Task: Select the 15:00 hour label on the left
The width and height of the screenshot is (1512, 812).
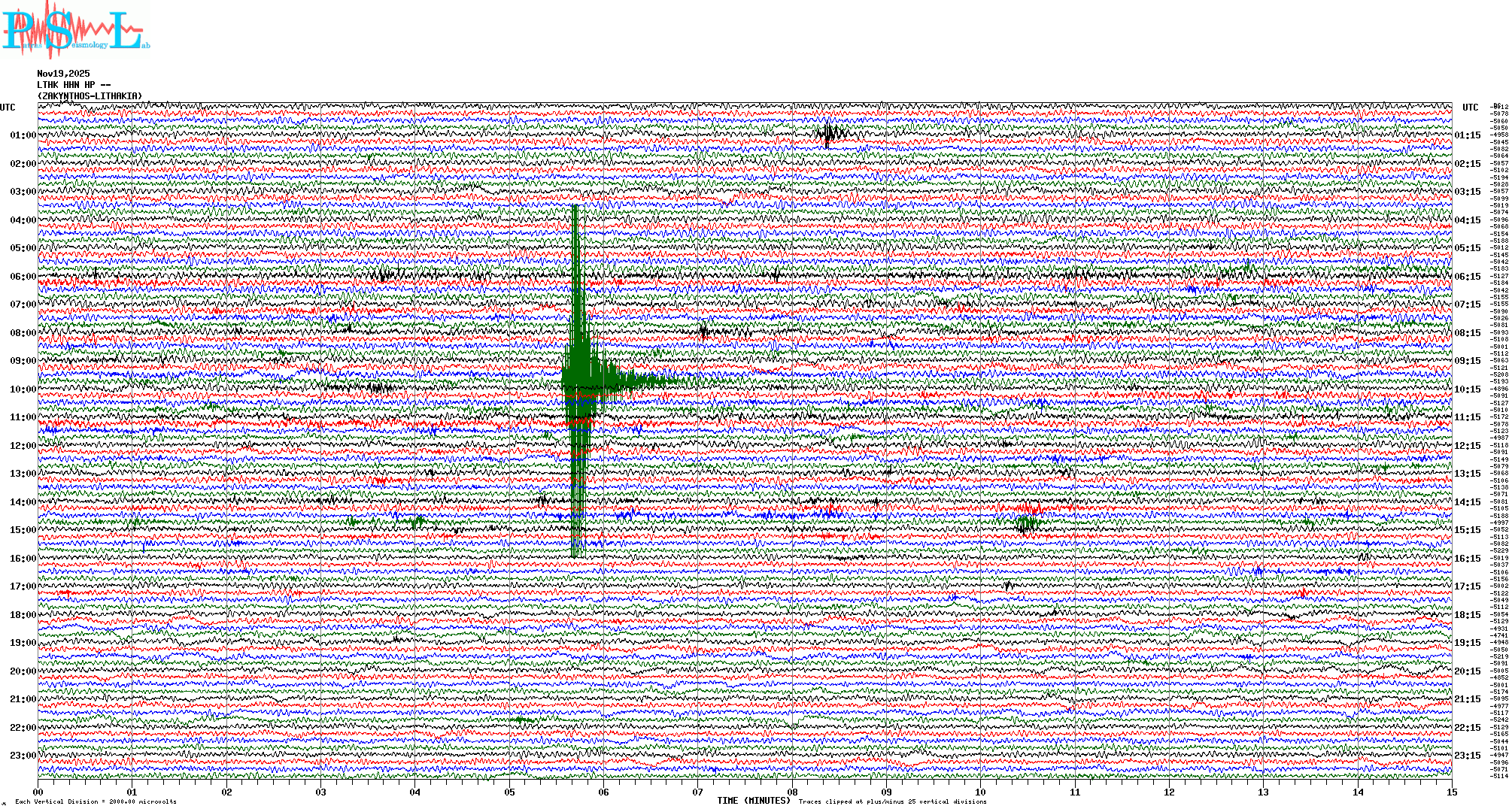Action: click(23, 530)
